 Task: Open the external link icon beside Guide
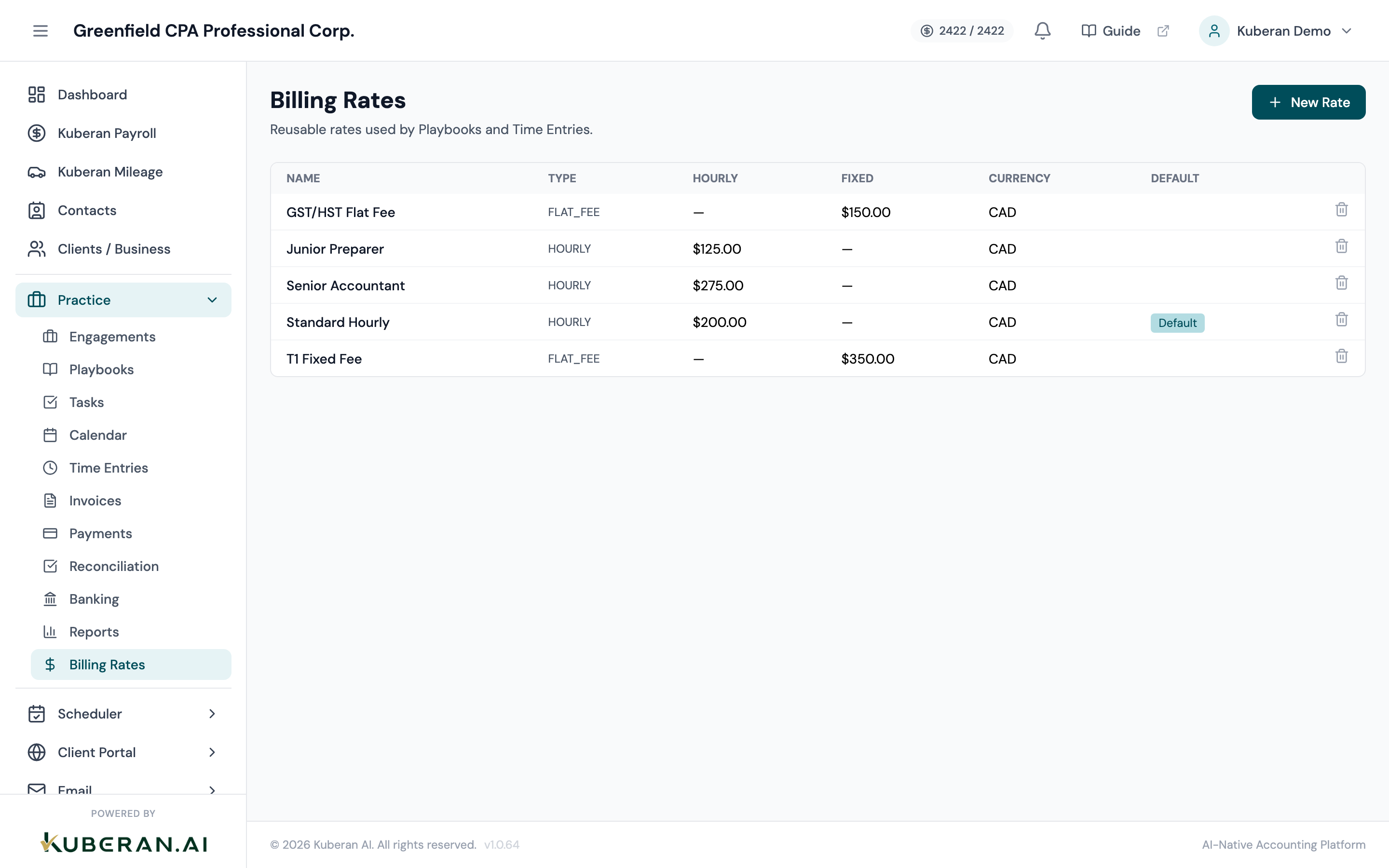tap(1163, 30)
